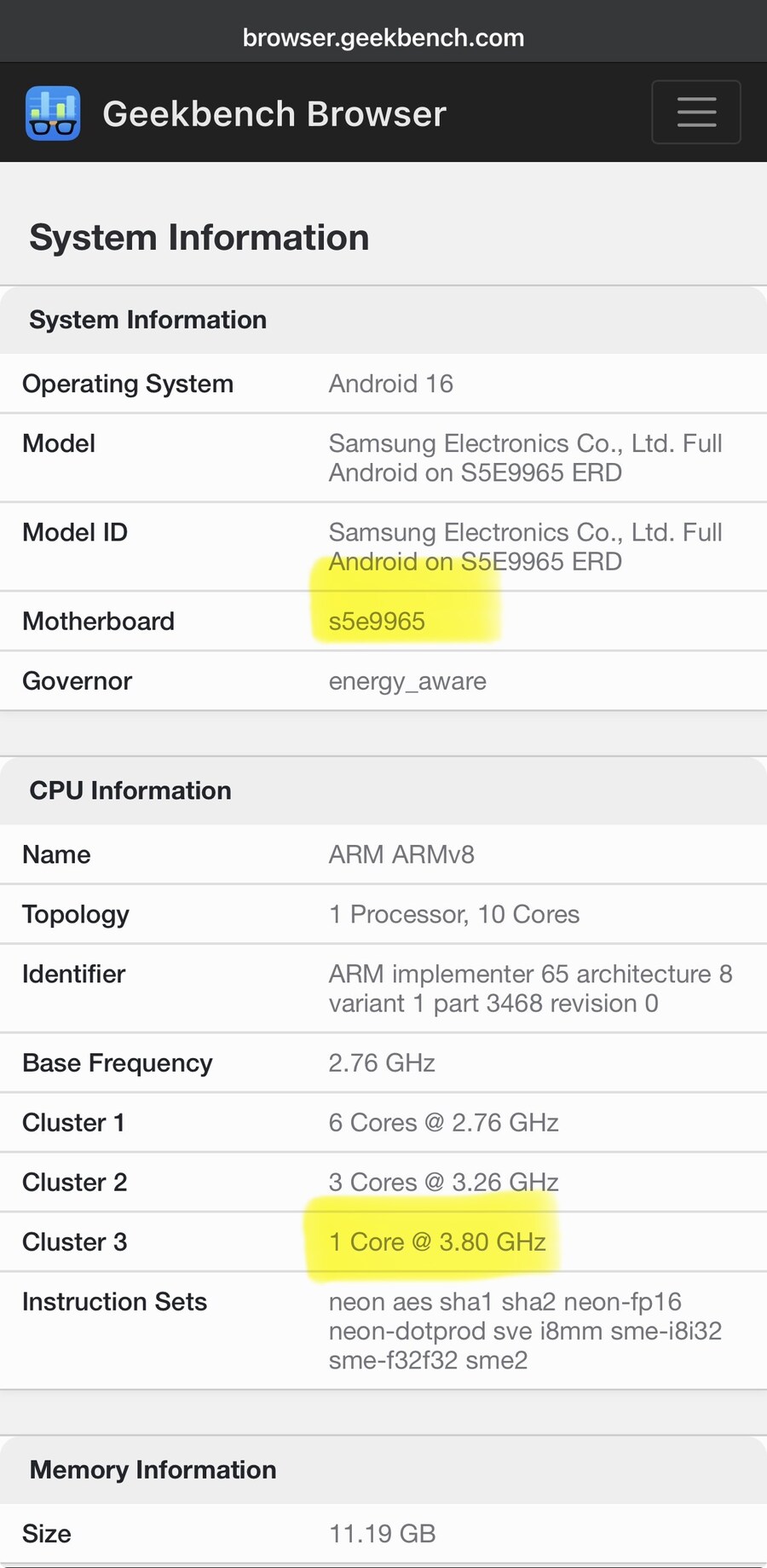Tap the Memory Information section header
This screenshot has width=767, height=1568.
153,1470
